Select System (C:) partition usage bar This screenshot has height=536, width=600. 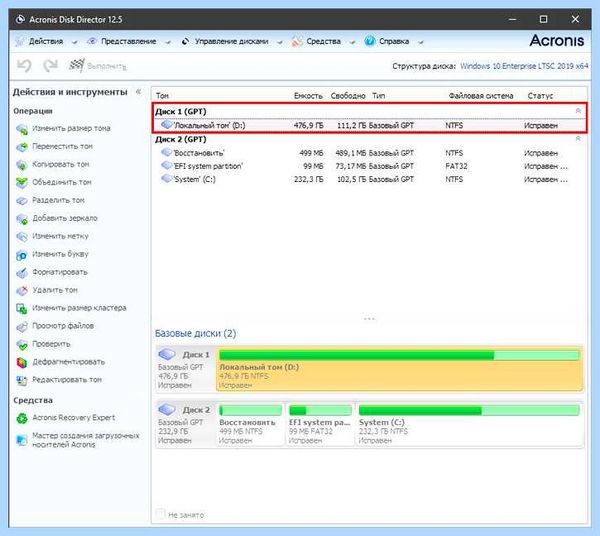(x=469, y=411)
